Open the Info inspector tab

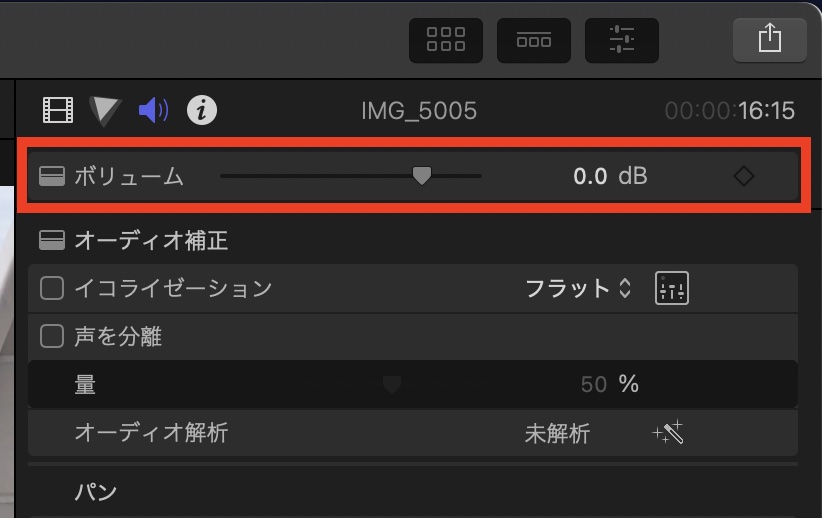202,109
